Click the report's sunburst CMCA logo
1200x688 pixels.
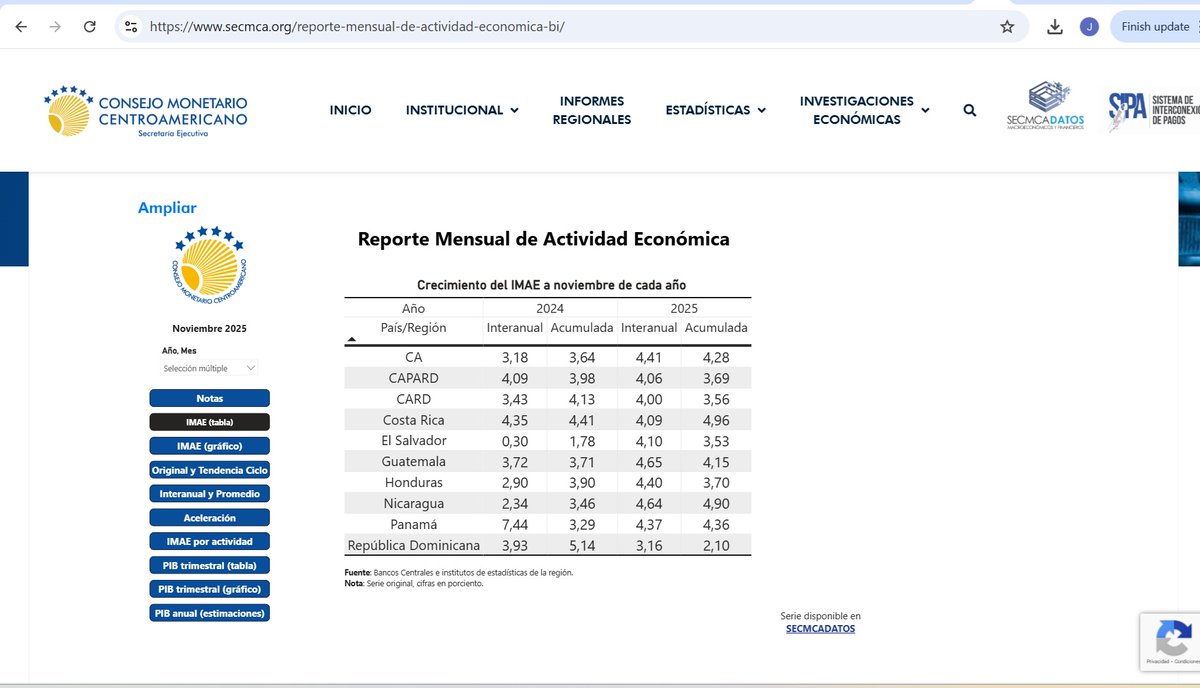[209, 264]
